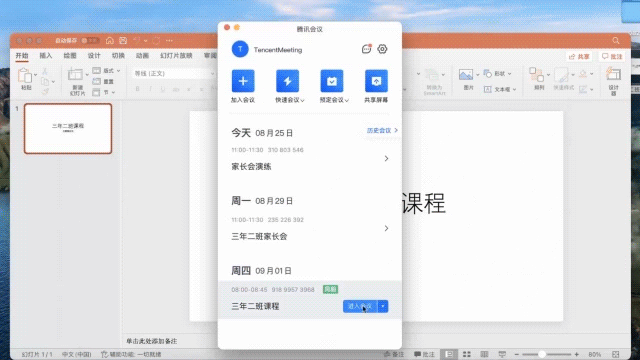Click the 快速样式 quick styles icon
This screenshot has height=360, width=640.
pos(562,75)
